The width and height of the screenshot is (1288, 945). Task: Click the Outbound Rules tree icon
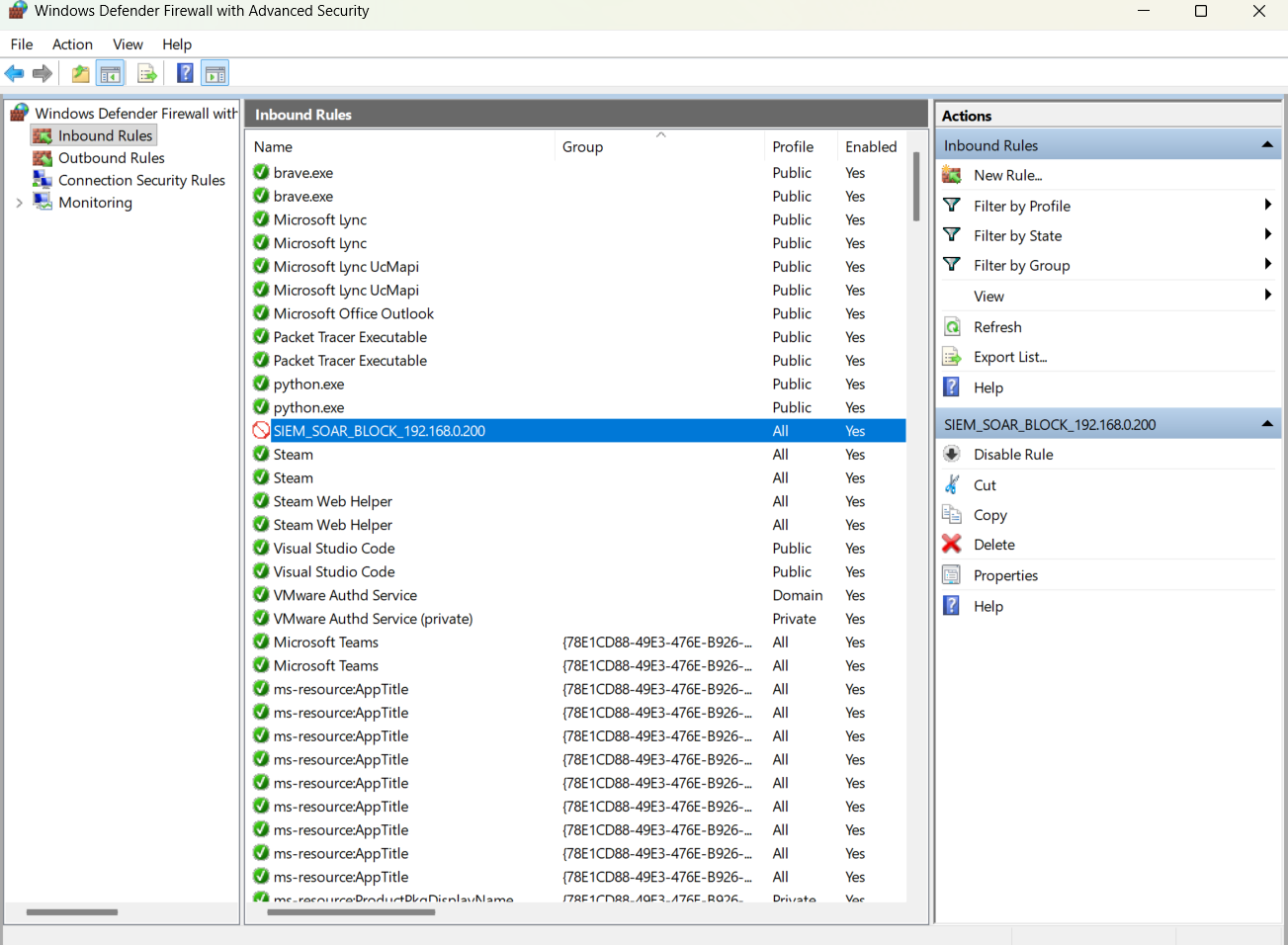43,158
